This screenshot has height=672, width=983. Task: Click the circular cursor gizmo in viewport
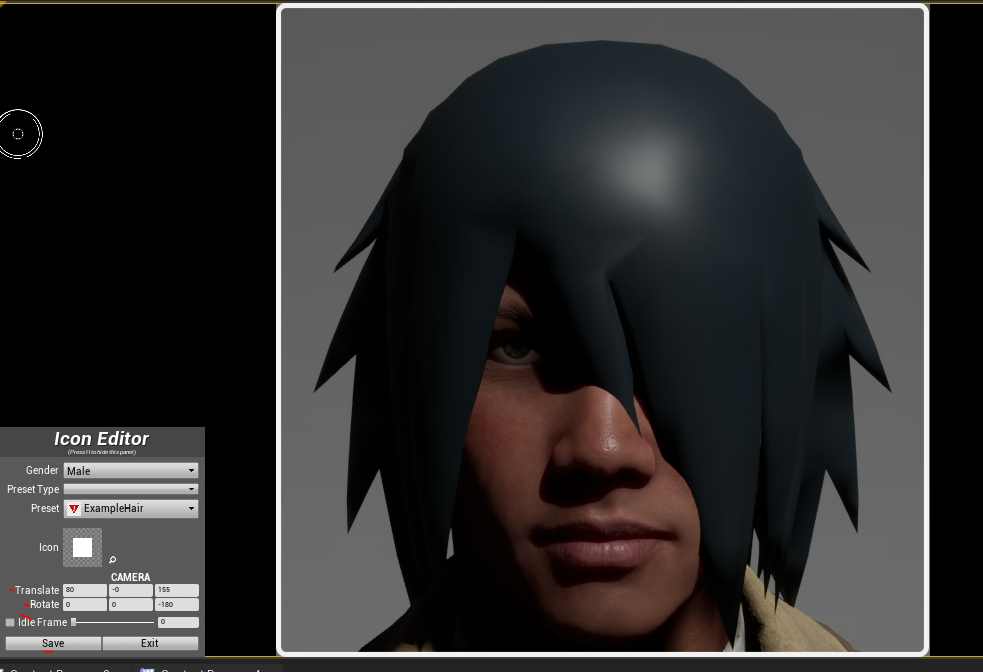click(19, 134)
